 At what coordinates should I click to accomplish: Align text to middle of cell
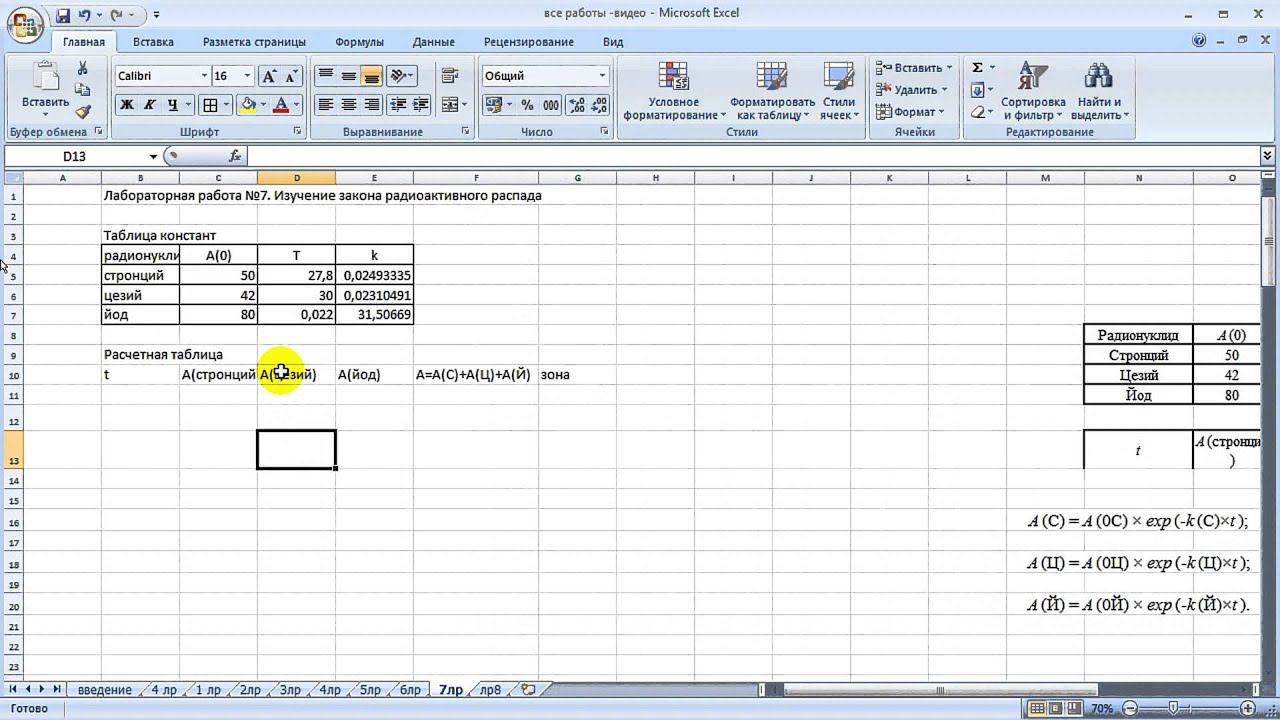pos(348,76)
